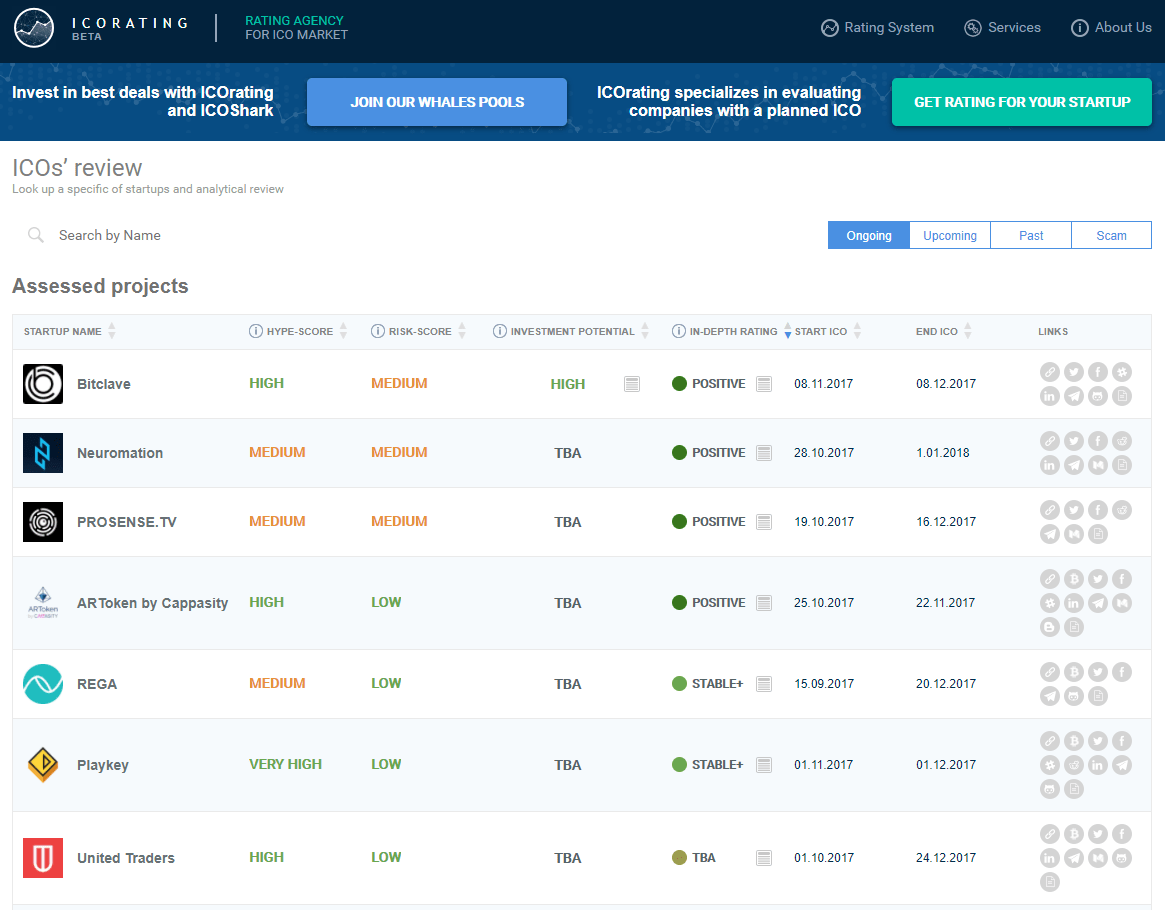Click the PROSENSE.TV logo thumbnail

(x=43, y=521)
